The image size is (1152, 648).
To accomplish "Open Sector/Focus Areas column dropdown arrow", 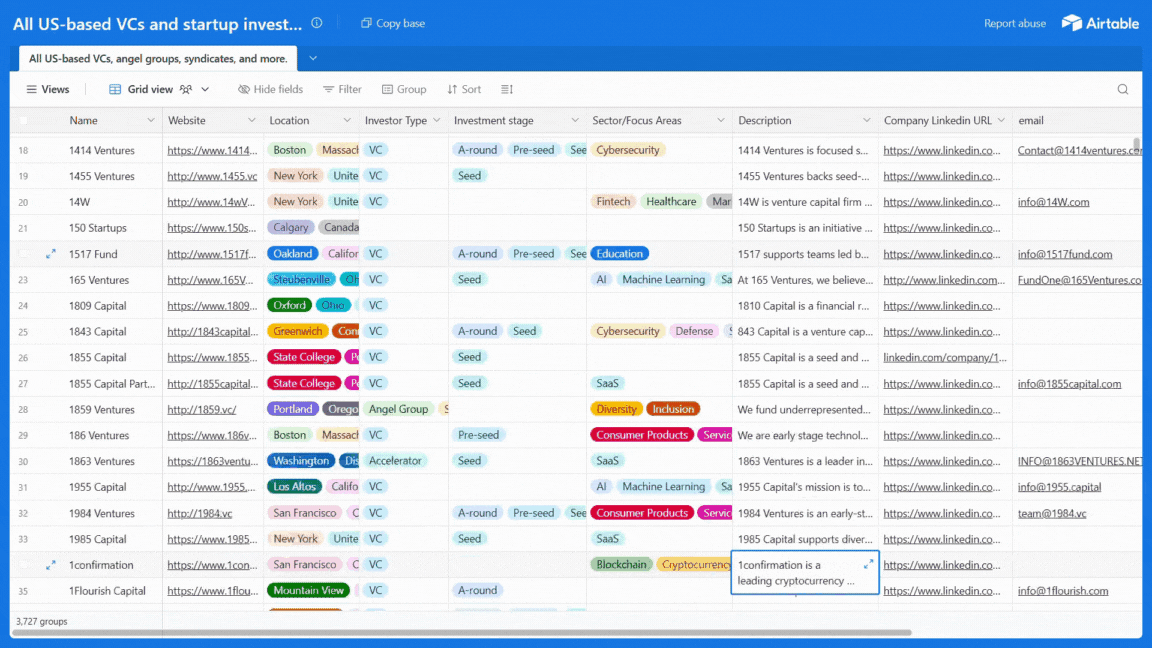I will tap(720, 120).
